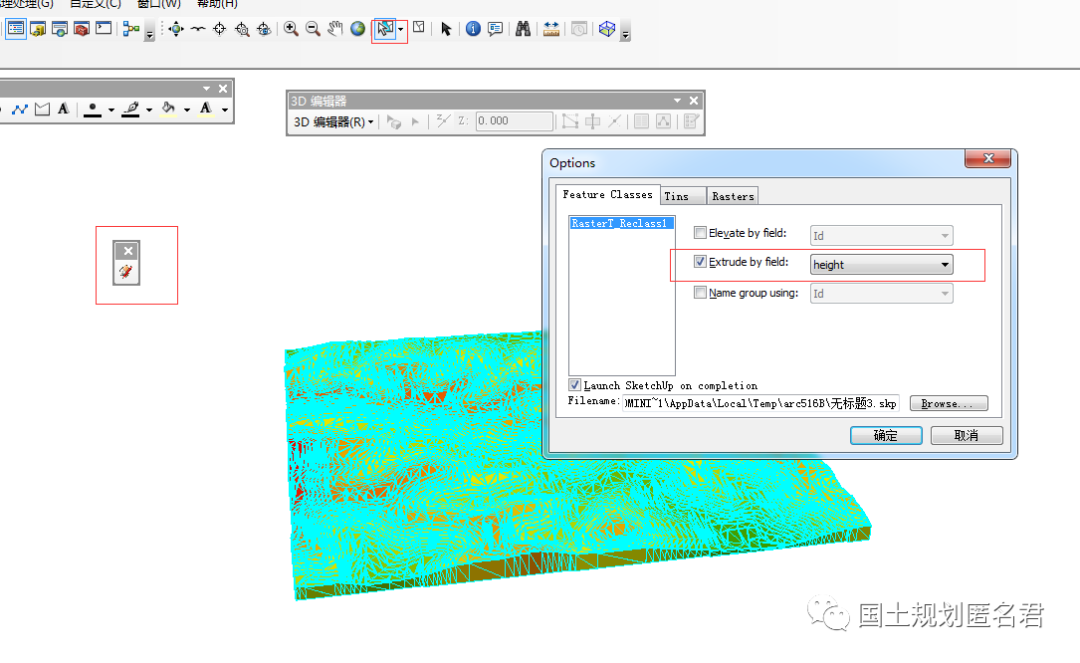Zoom to Full Extent globe
This screenshot has width=1080, height=663.
(357, 29)
